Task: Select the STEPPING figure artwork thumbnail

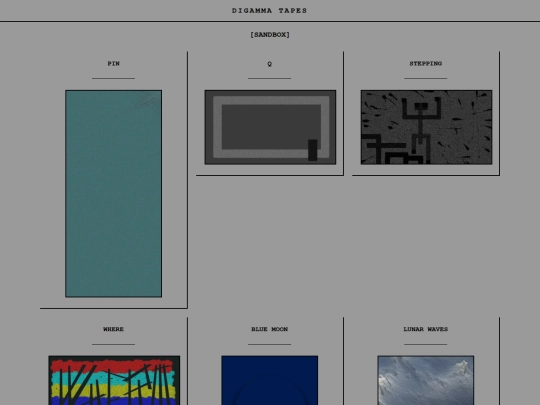Action: click(x=426, y=127)
